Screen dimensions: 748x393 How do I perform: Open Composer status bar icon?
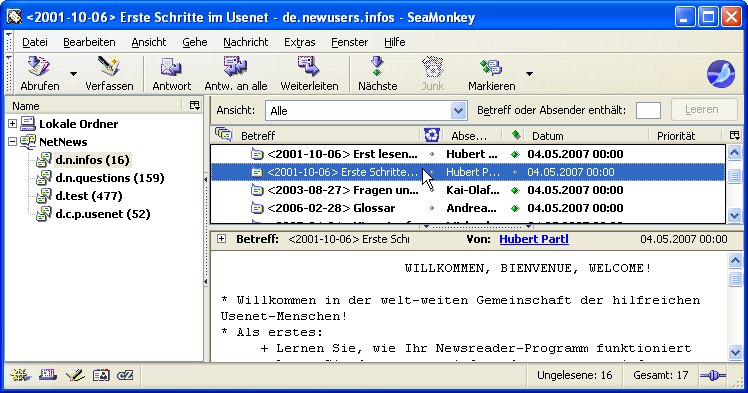75,375
